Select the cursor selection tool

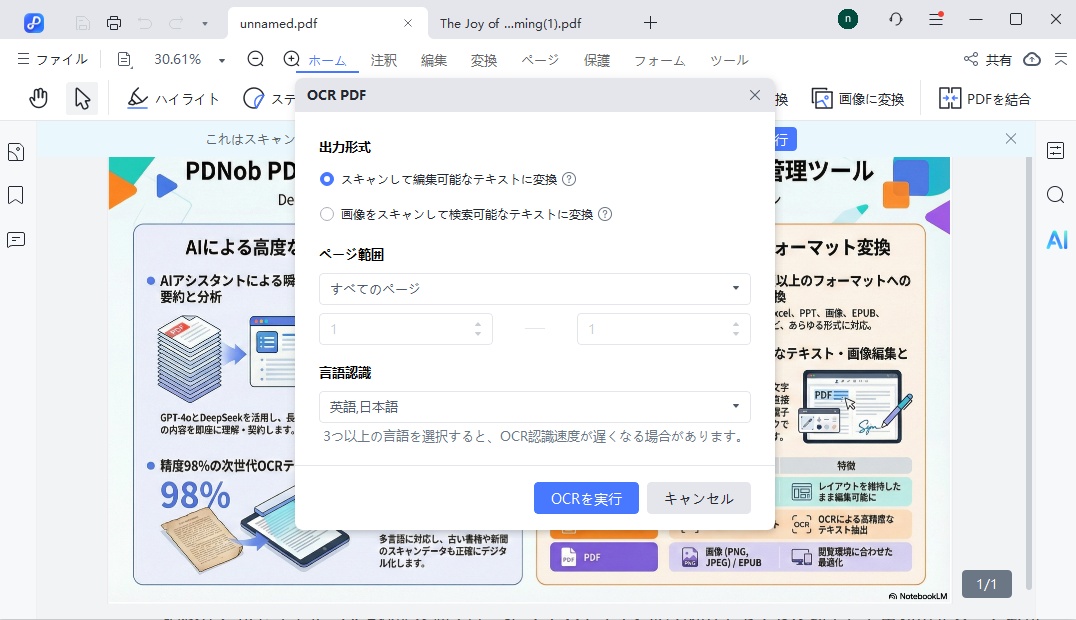tap(82, 97)
